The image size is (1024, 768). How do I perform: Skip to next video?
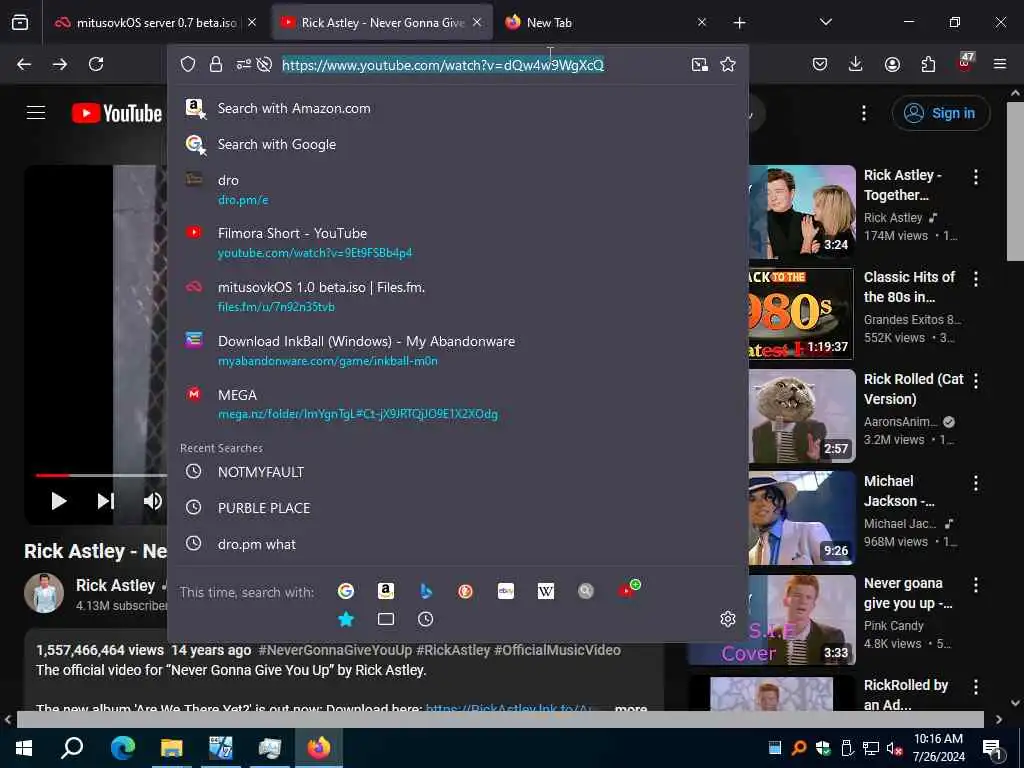[106, 501]
